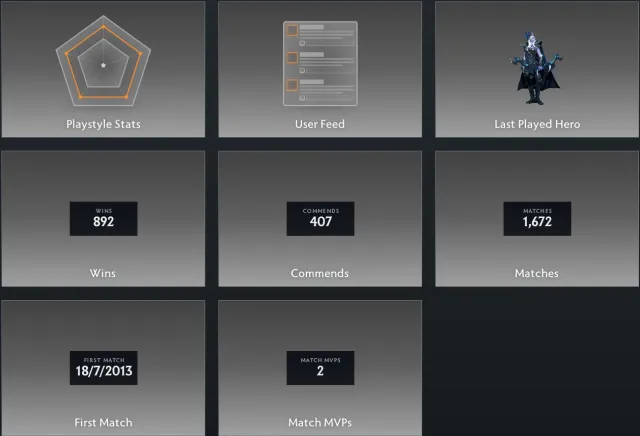640x436 pixels.
Task: Select the Match MVPs 2 badge
Action: point(320,368)
